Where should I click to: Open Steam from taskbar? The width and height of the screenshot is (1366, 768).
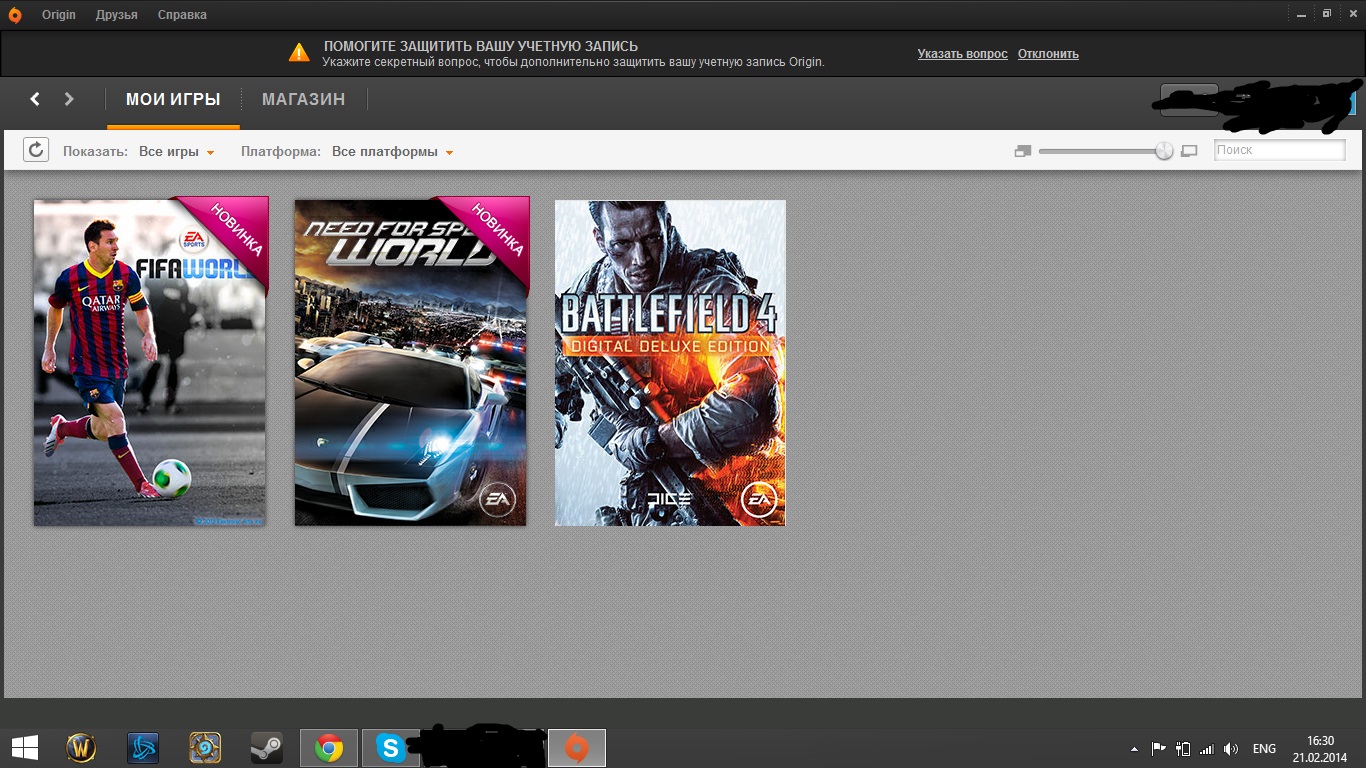coord(267,747)
